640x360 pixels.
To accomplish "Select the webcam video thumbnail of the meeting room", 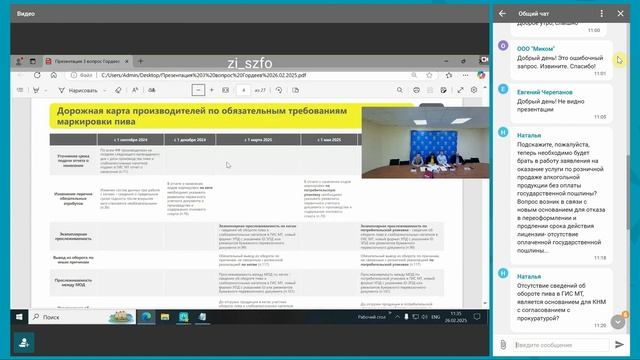I will click(x=425, y=143).
